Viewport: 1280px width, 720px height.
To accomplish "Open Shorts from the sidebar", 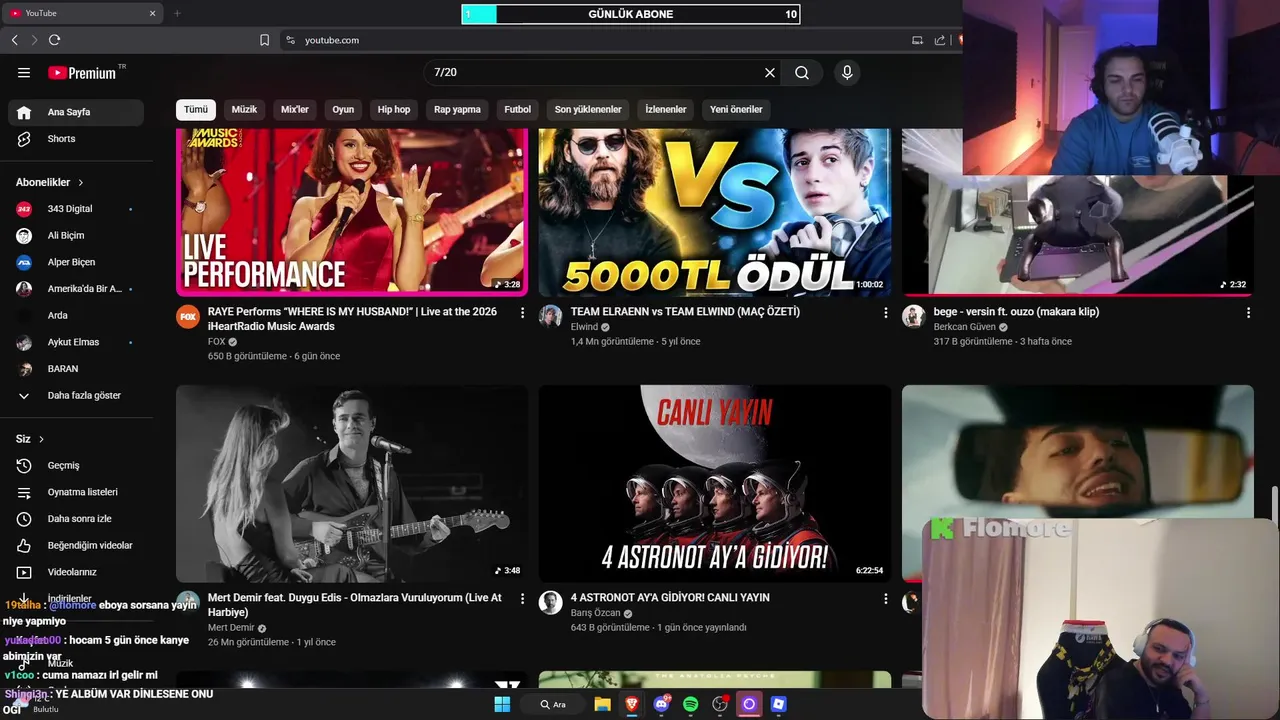I will 76,139.
